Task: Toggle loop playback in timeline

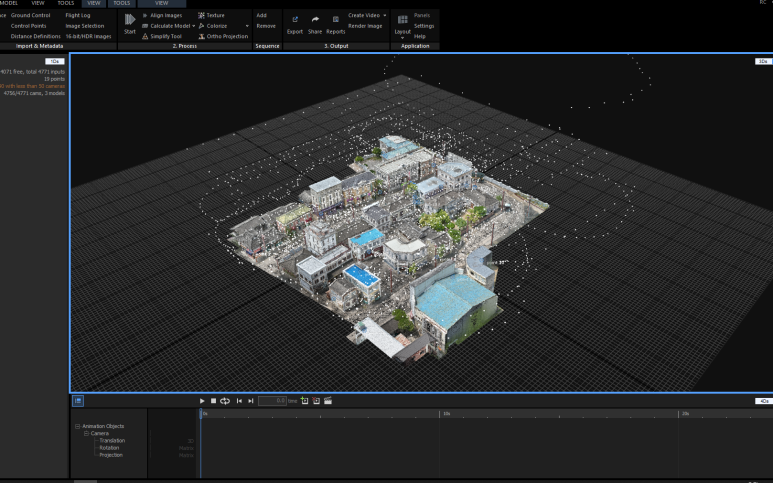Action: click(225, 401)
